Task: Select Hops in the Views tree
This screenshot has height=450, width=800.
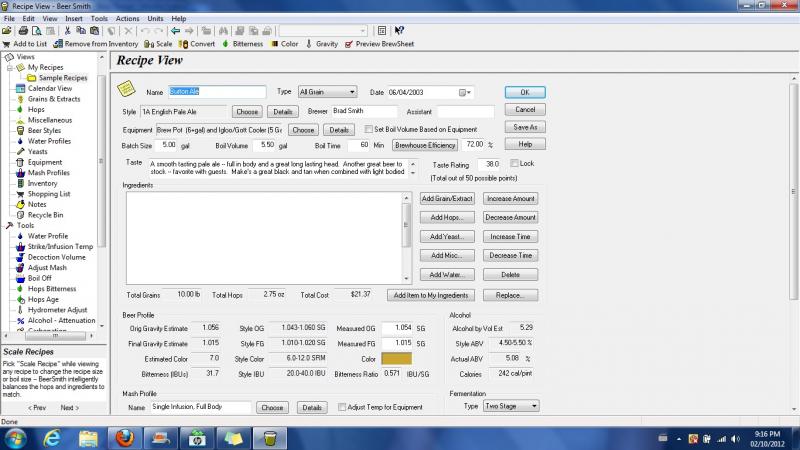Action: (x=36, y=109)
